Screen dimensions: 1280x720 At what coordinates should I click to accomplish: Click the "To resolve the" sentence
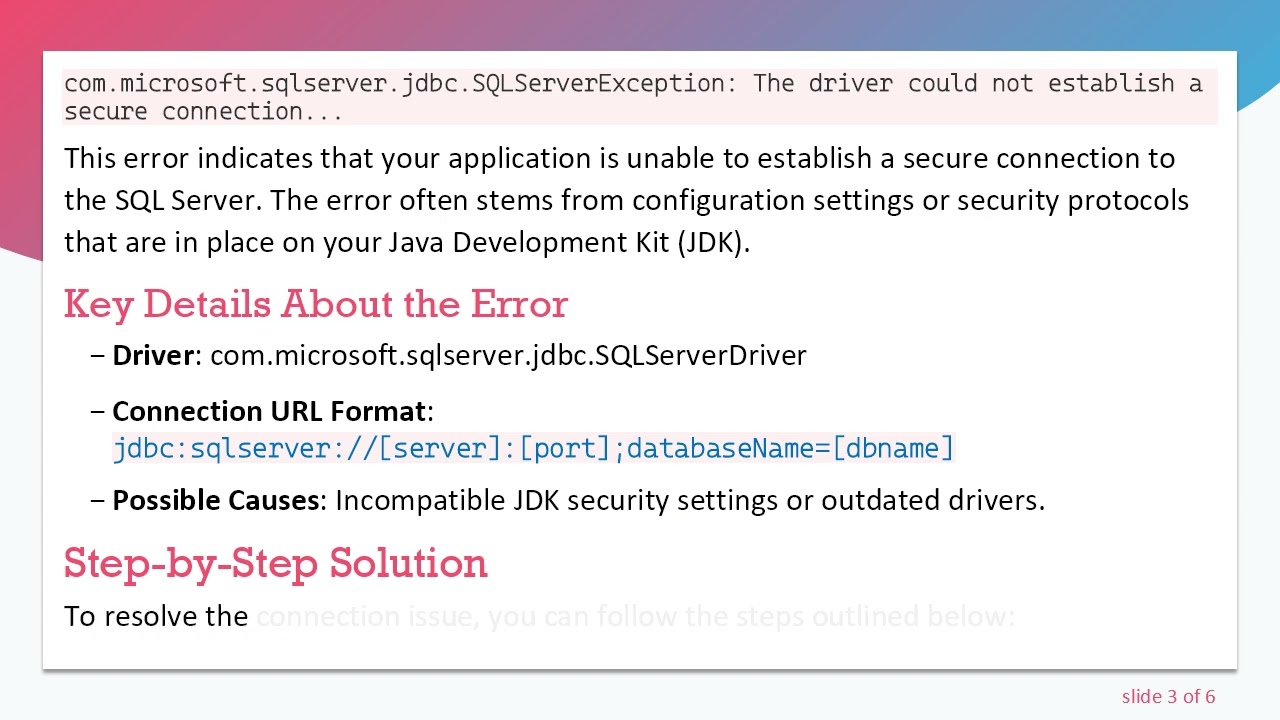pos(540,616)
